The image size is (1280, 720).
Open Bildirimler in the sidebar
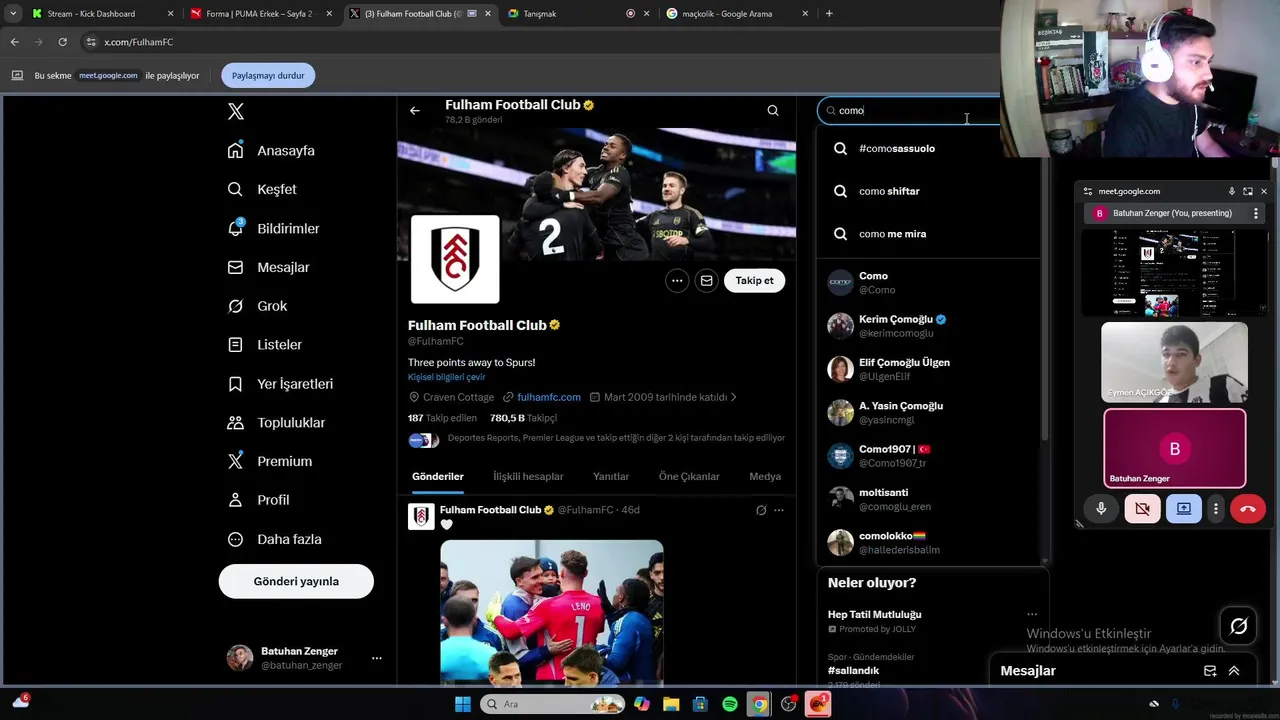click(x=273, y=228)
